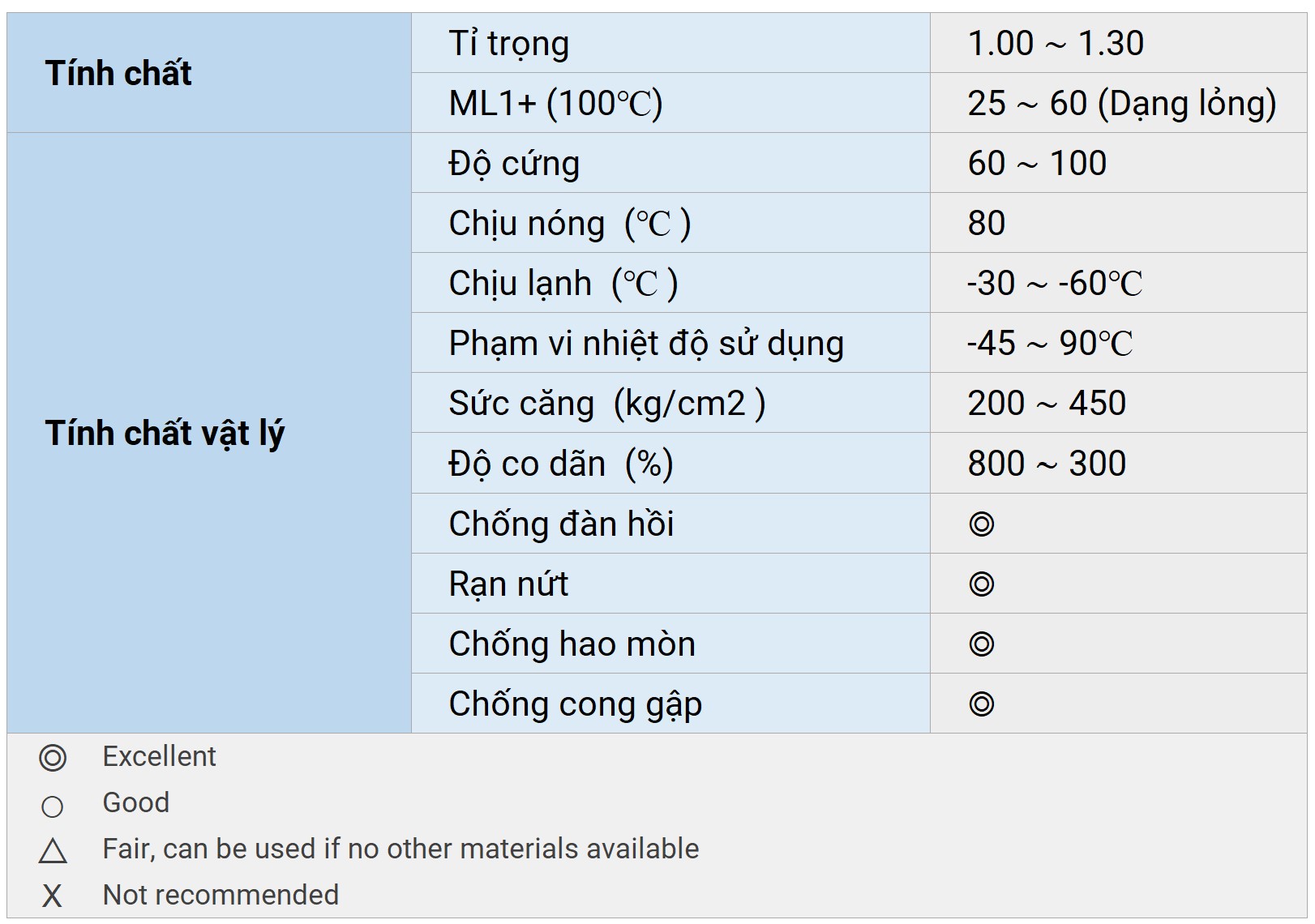The width and height of the screenshot is (1315, 924).
Task: Click the Tỉ trọng property label
Action: [509, 44]
